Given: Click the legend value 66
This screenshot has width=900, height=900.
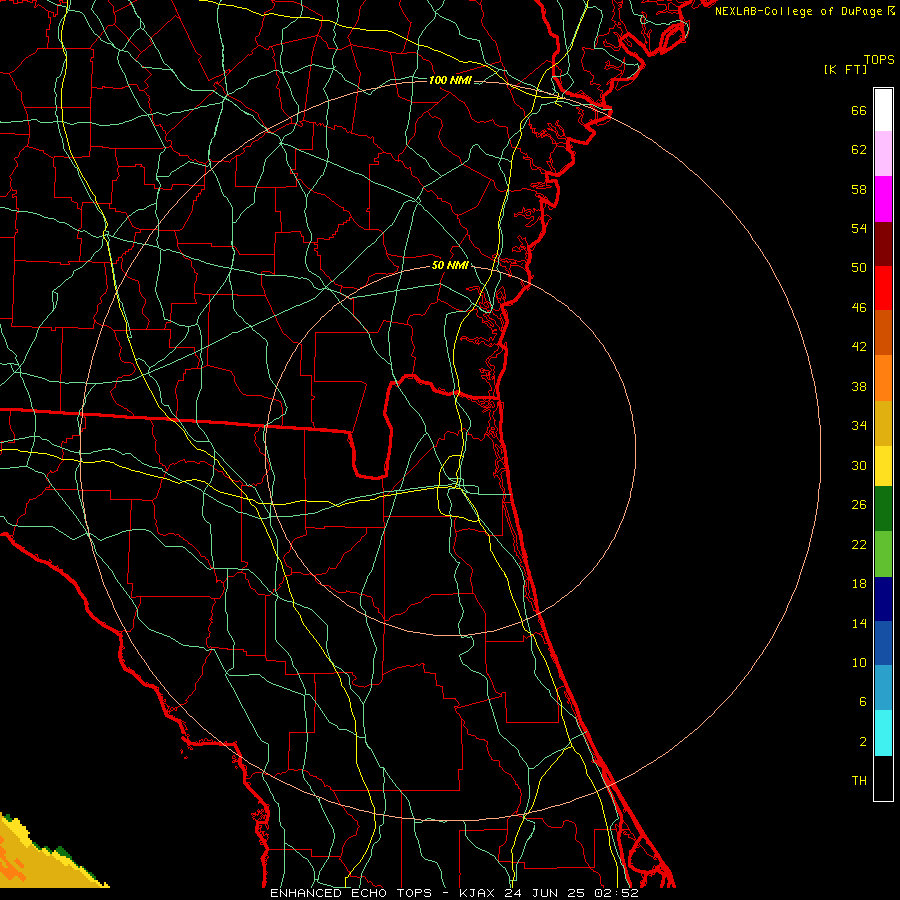Looking at the screenshot, I should click(x=859, y=110).
